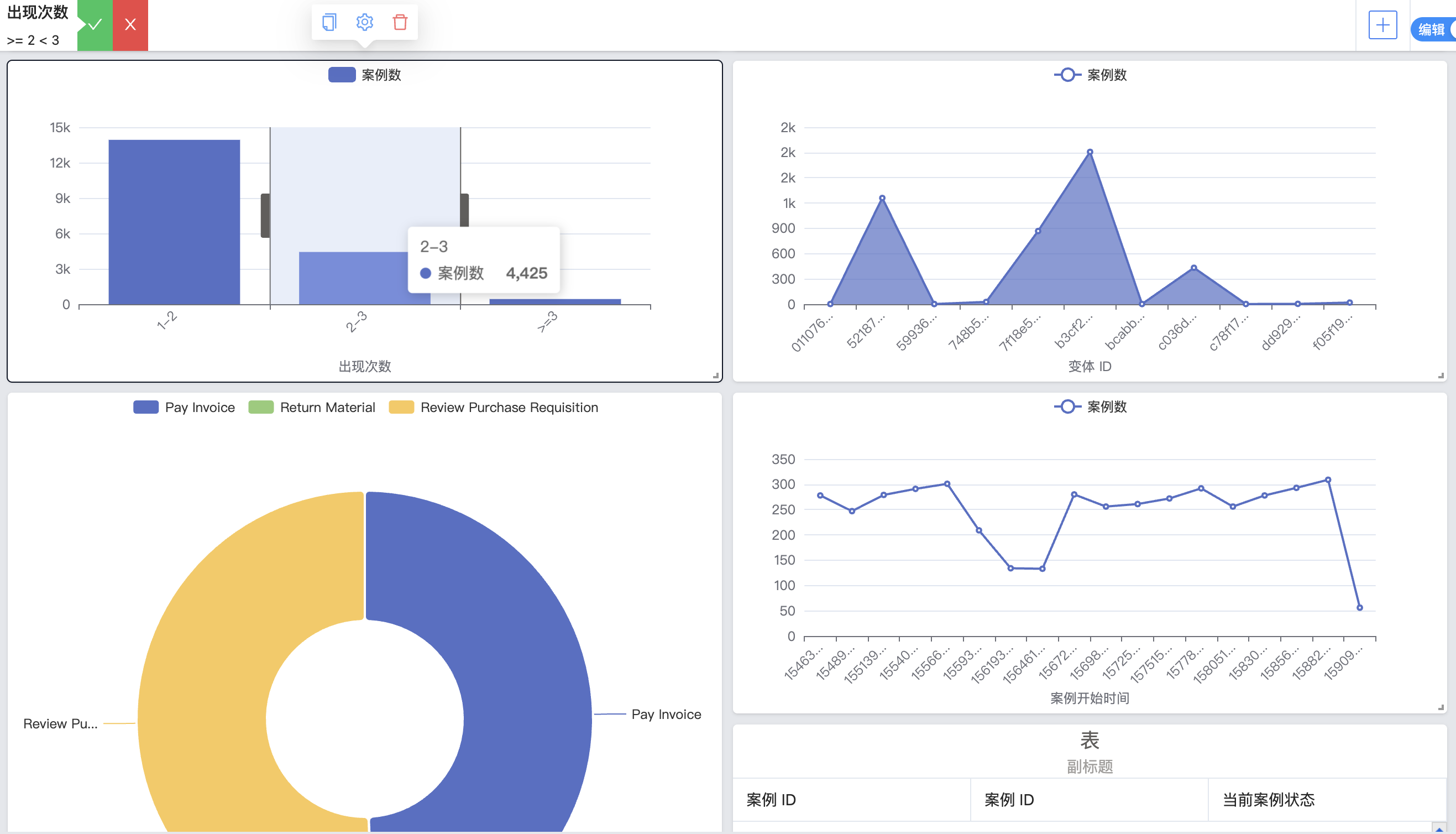Open chart settings gear icon
This screenshot has height=834, width=1456.
[x=365, y=22]
